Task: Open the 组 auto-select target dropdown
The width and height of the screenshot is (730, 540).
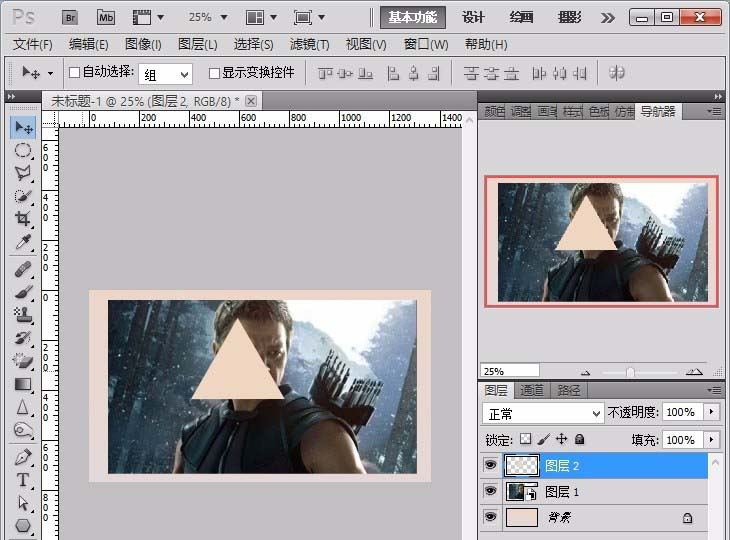Action: click(165, 74)
